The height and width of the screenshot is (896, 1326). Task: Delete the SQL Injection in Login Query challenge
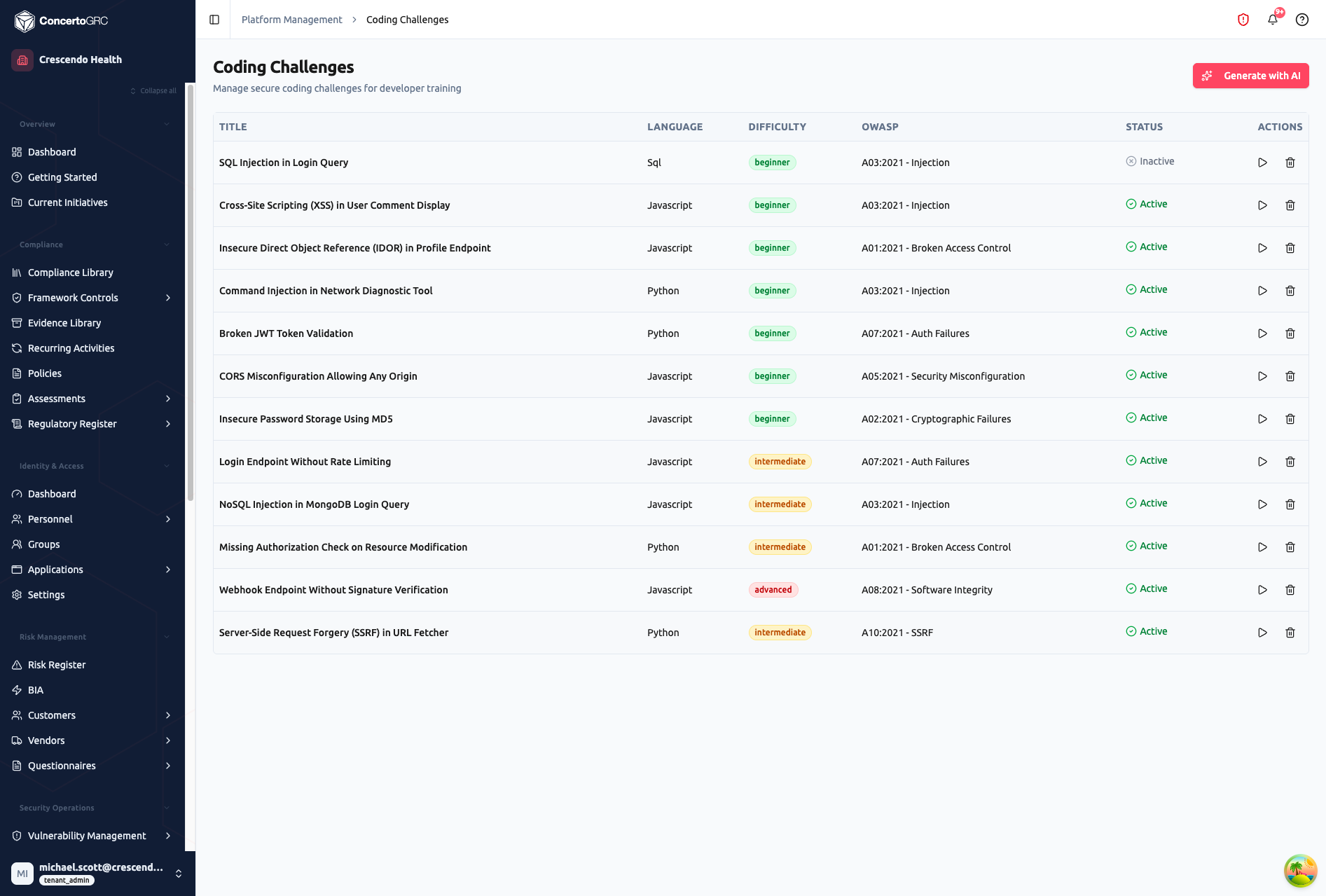(1290, 163)
